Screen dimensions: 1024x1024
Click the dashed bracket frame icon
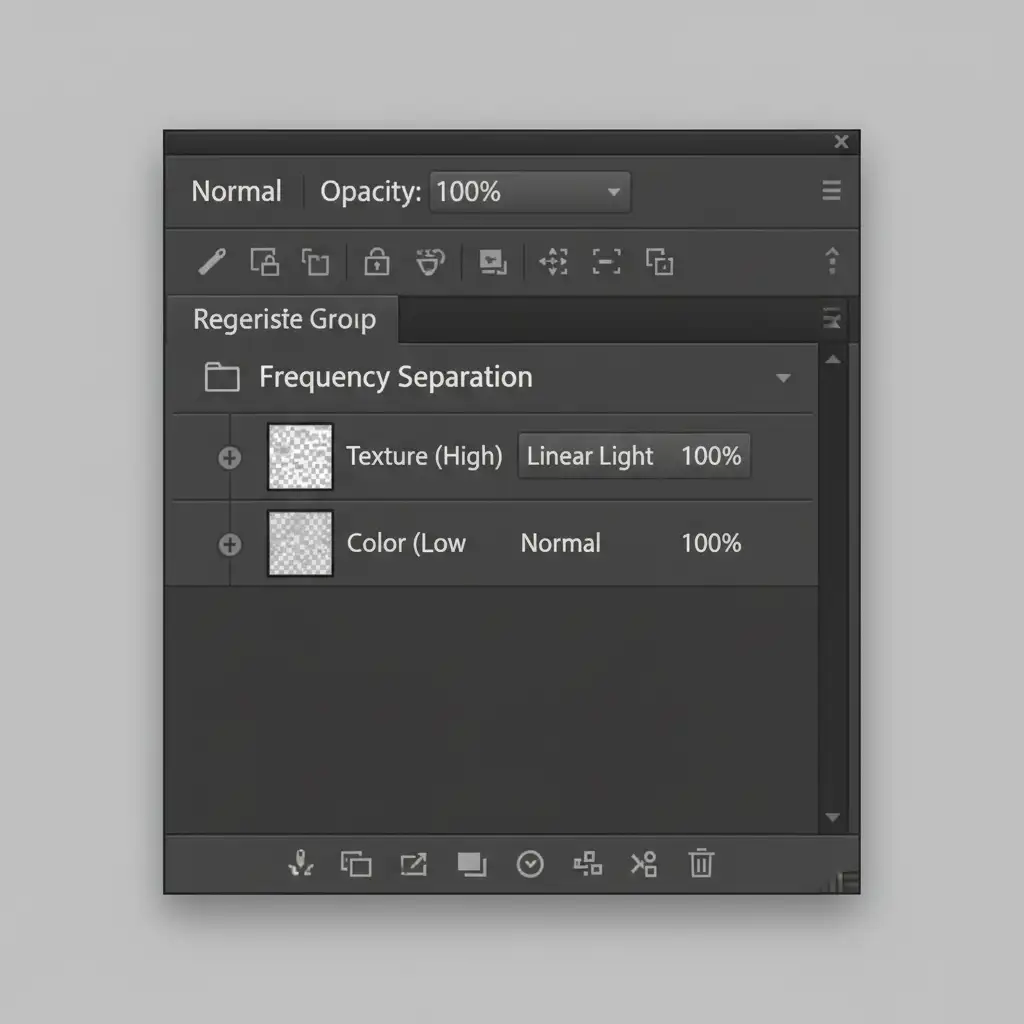tap(606, 262)
